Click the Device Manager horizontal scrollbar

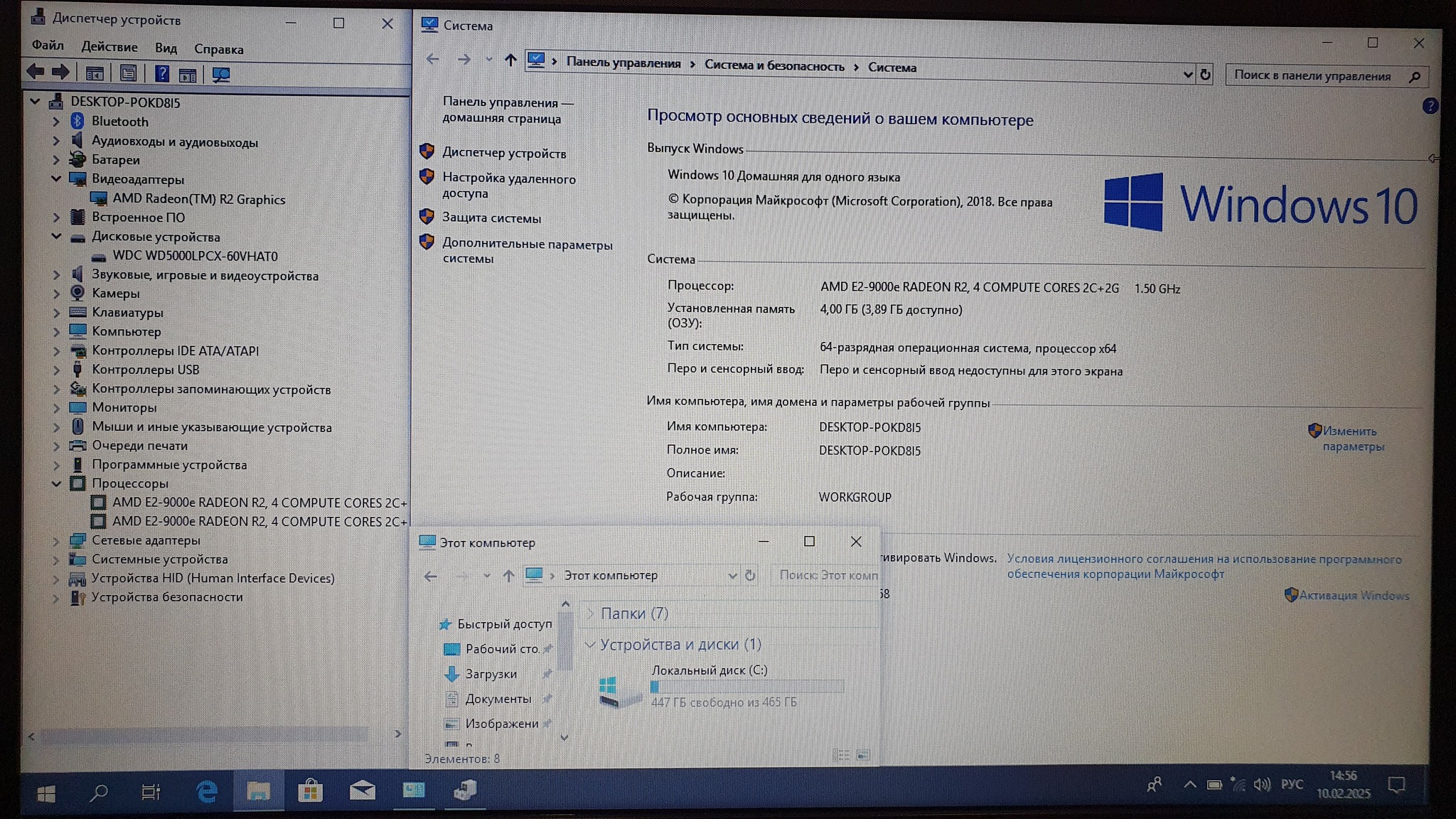pyautogui.click(x=206, y=735)
